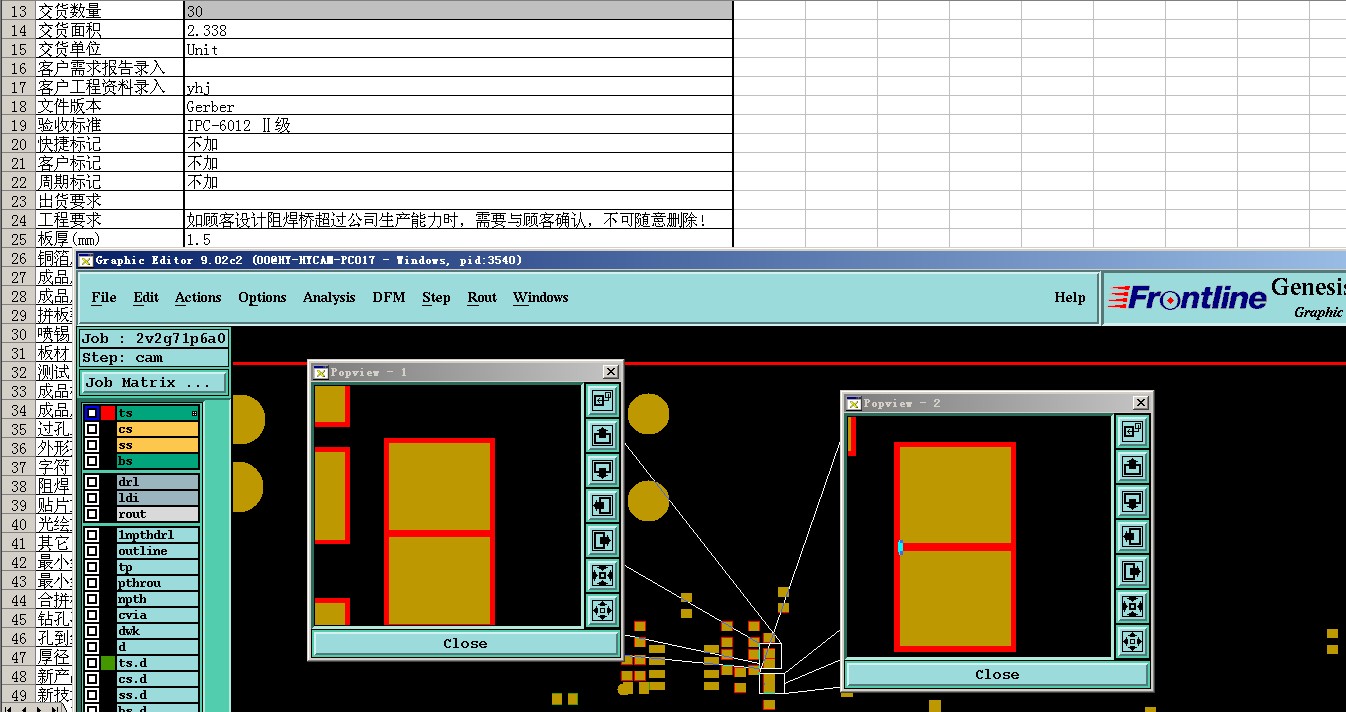The image size is (1346, 712).
Task: Pan up in Popview 2
Action: pyautogui.click(x=1132, y=467)
